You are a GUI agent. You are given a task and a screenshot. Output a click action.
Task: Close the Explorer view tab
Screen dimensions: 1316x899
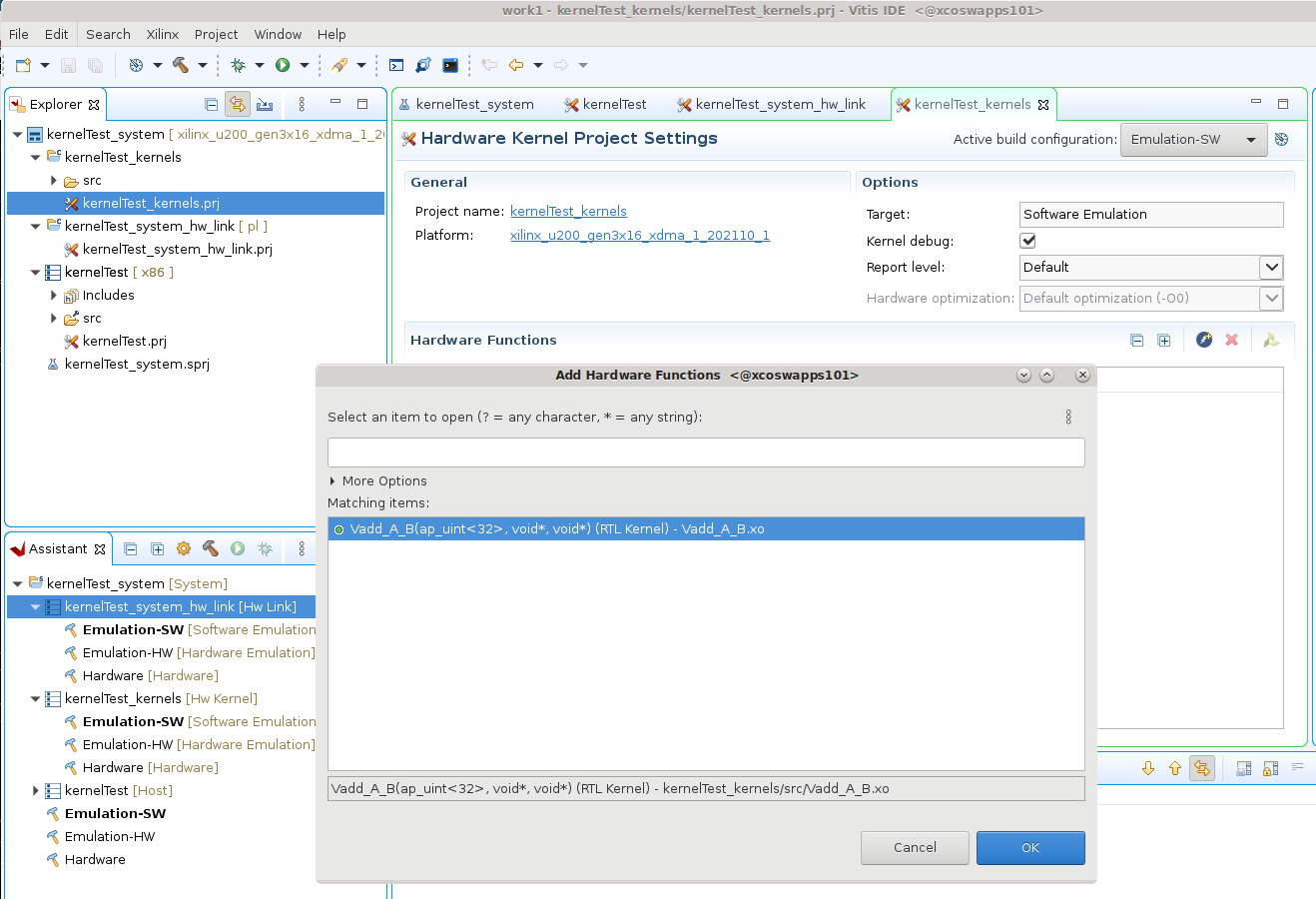tap(94, 104)
